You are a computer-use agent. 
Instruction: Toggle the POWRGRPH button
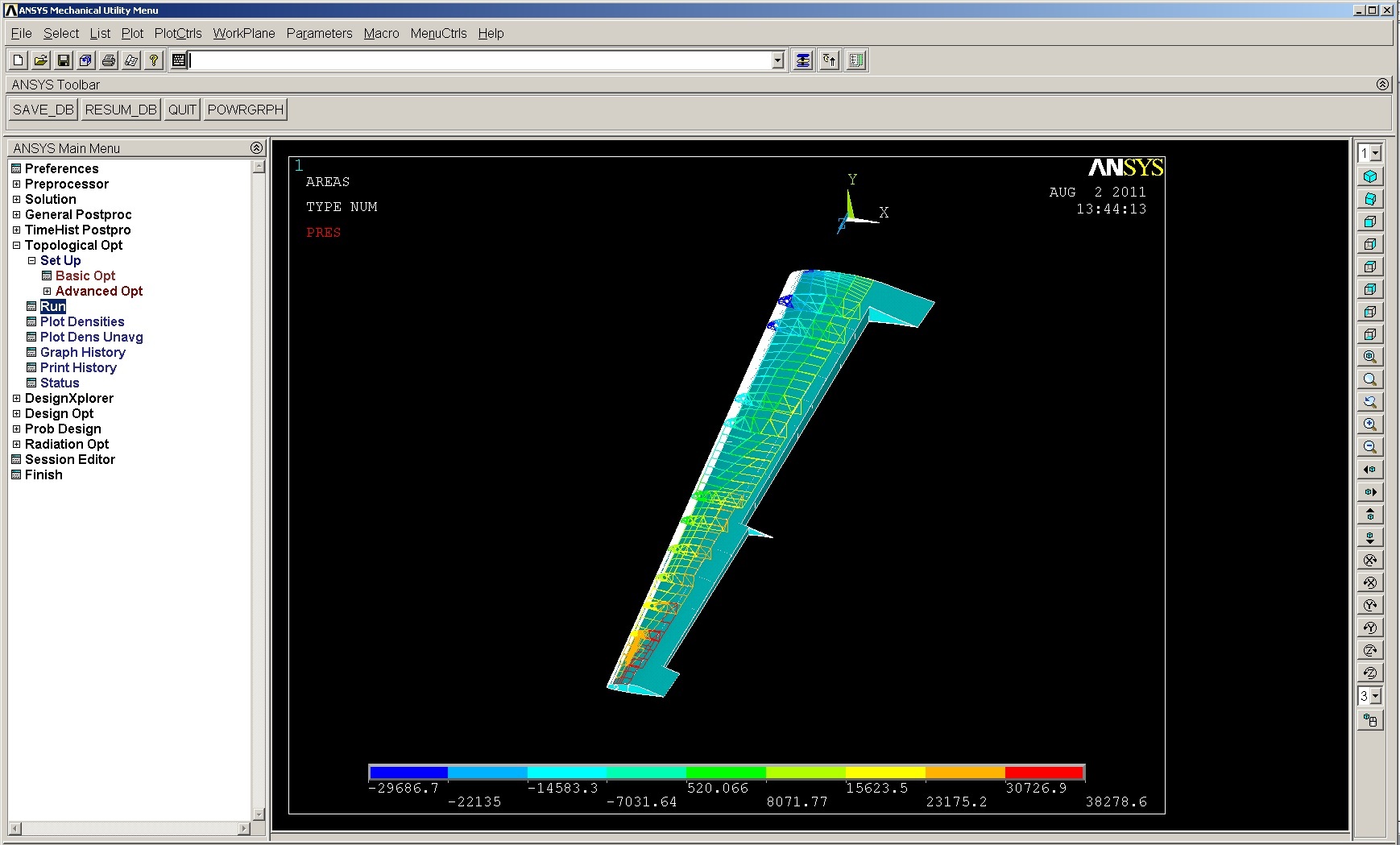click(245, 109)
